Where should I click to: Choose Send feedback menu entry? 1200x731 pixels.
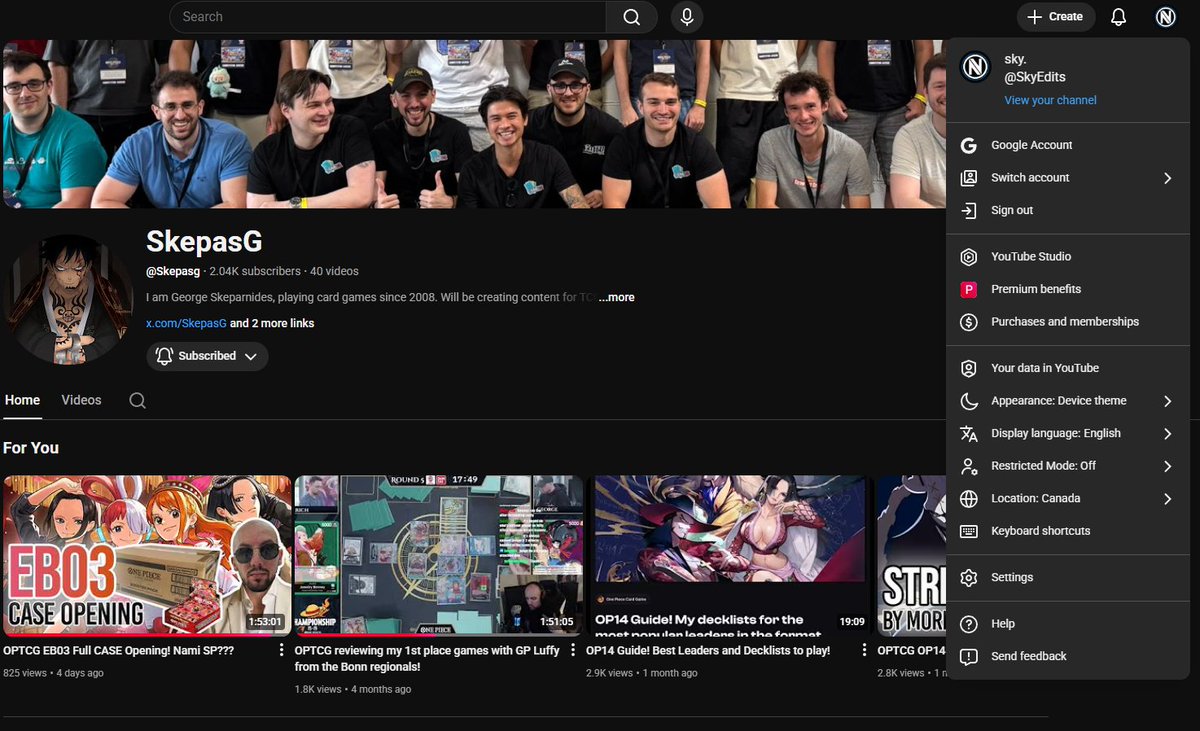coord(1068,657)
